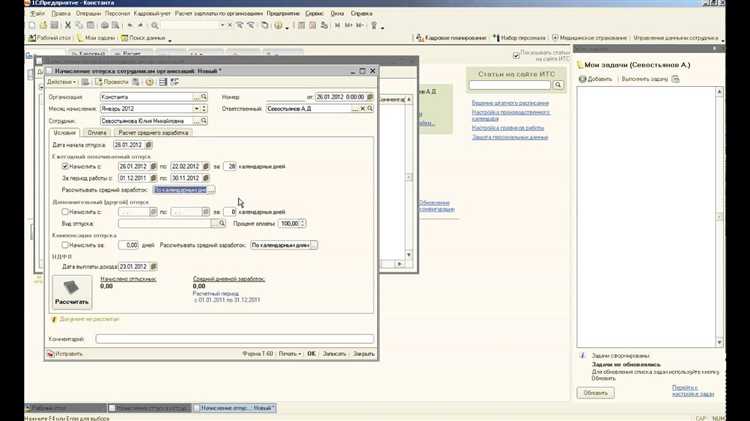Image resolution: width=750 pixels, height=421 pixels.
Task: Click the Добавить icon in Мои задачи panel
Action: (x=582, y=79)
